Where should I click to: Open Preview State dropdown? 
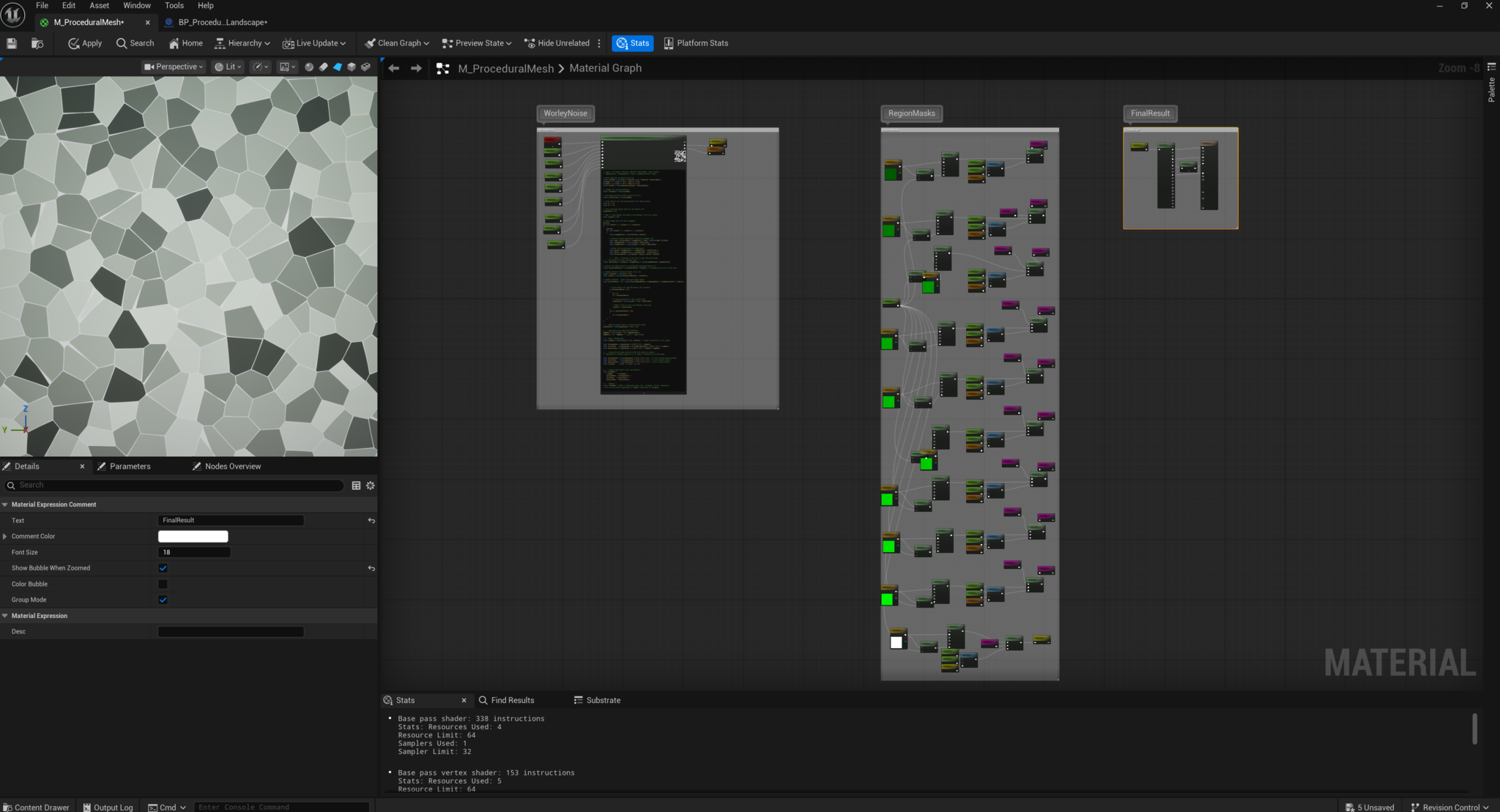[477, 43]
